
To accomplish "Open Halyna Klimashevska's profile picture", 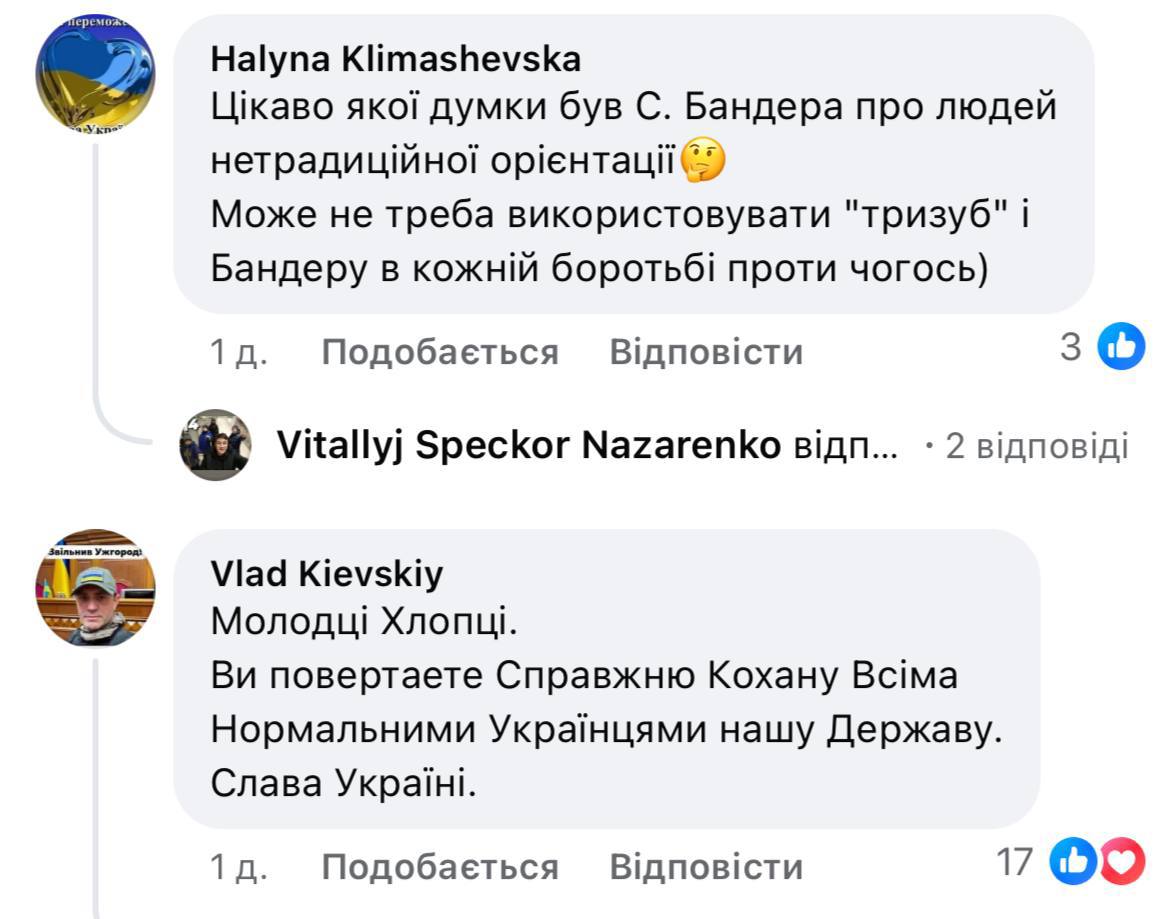I will point(95,74).
